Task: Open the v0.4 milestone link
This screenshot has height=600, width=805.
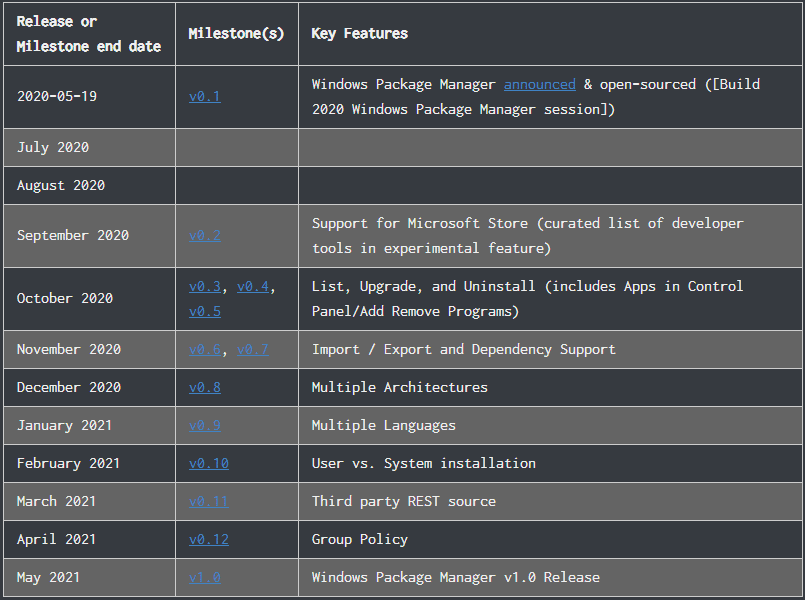Action: (x=253, y=286)
